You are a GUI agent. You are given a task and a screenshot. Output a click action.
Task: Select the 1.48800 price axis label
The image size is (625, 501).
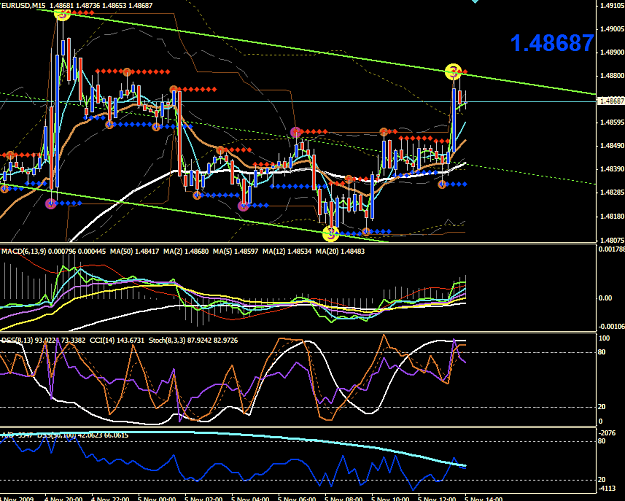tap(612, 76)
